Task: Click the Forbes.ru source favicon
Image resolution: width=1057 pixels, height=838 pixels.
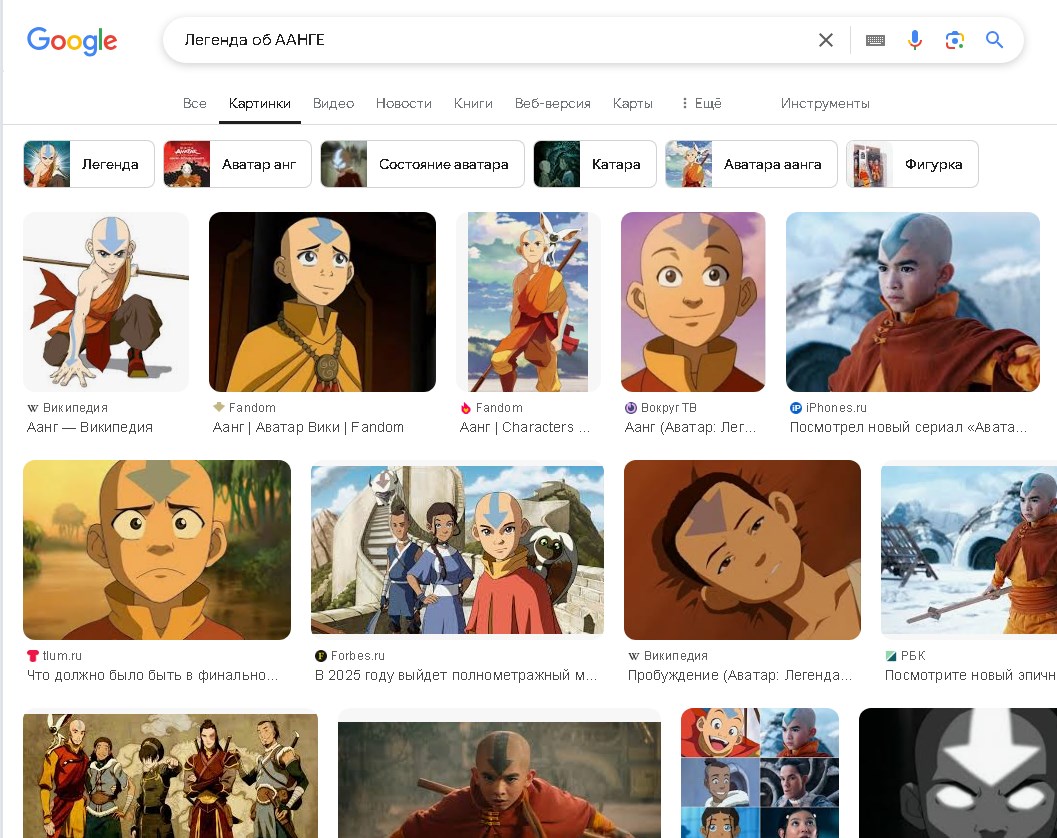Action: [x=321, y=656]
